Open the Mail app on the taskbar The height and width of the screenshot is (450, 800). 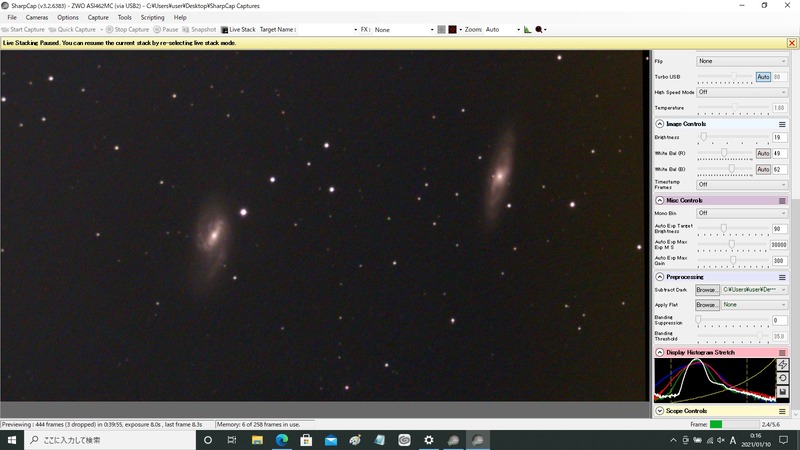tap(331, 440)
